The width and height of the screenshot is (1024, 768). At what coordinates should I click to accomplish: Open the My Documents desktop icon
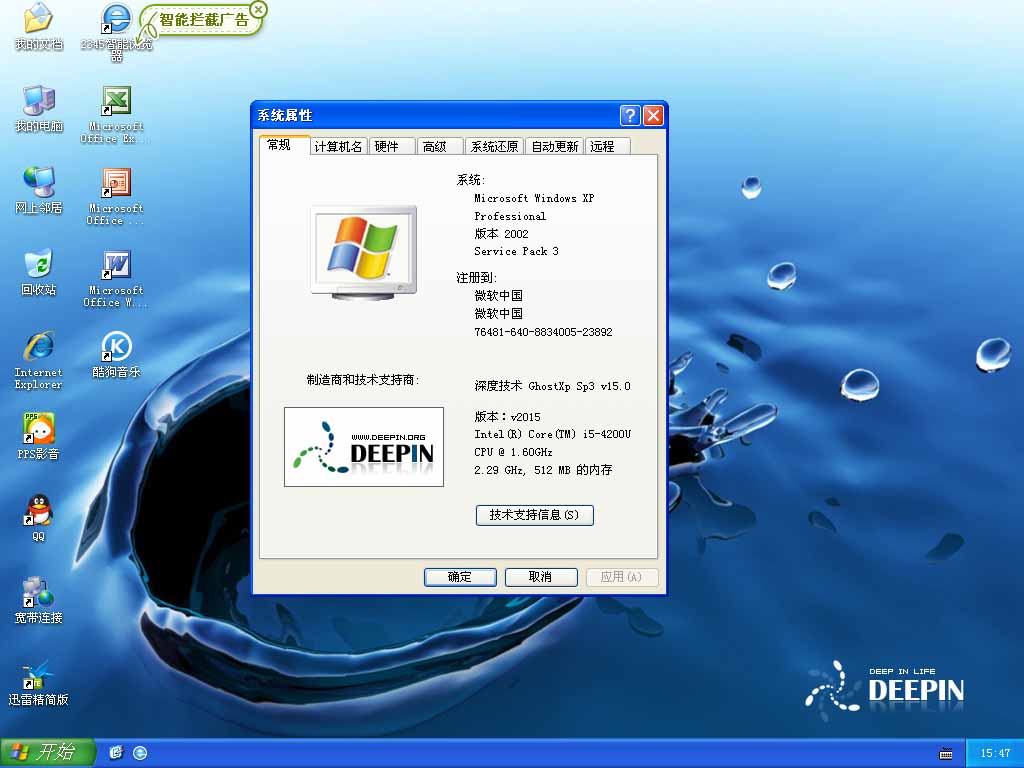coord(39,27)
